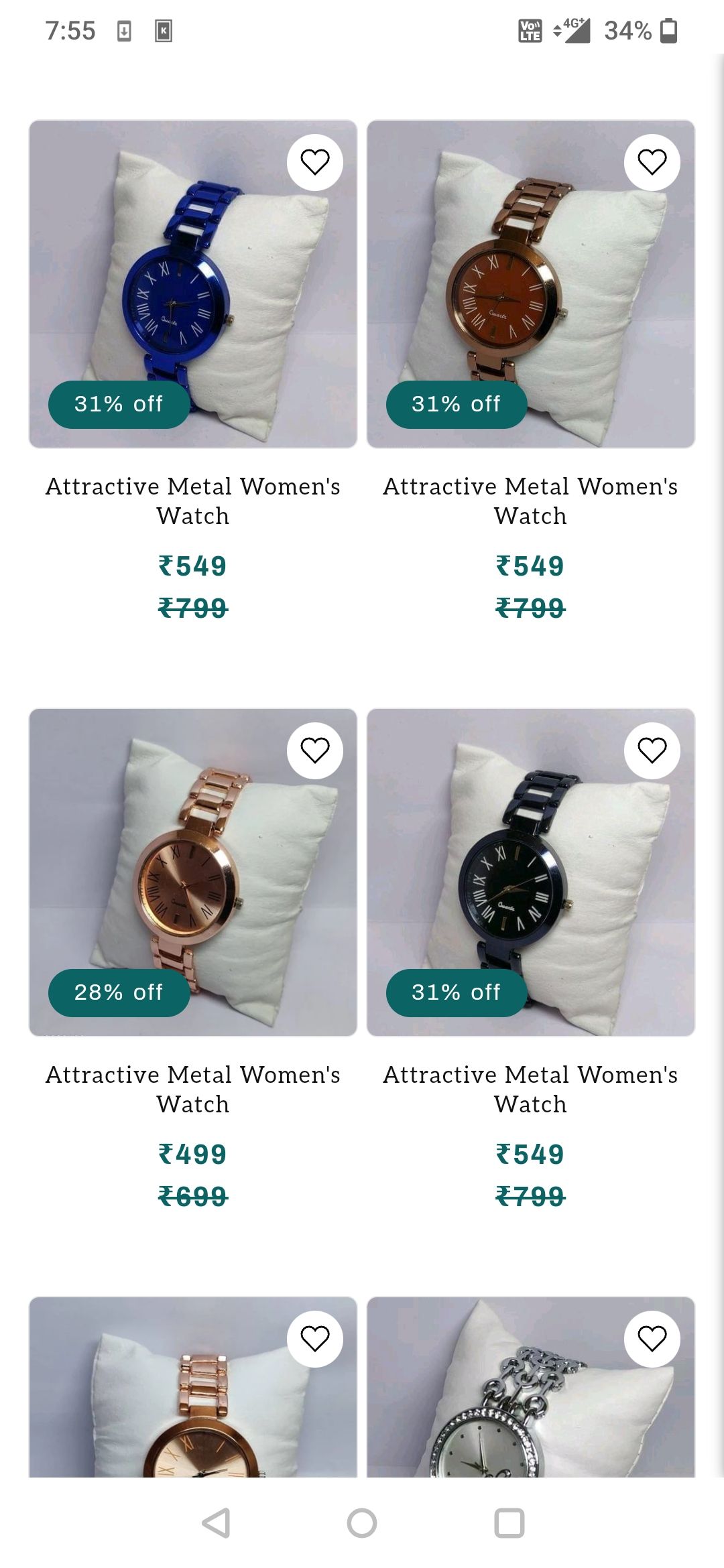Favorite the silver chain watch

652,1339
